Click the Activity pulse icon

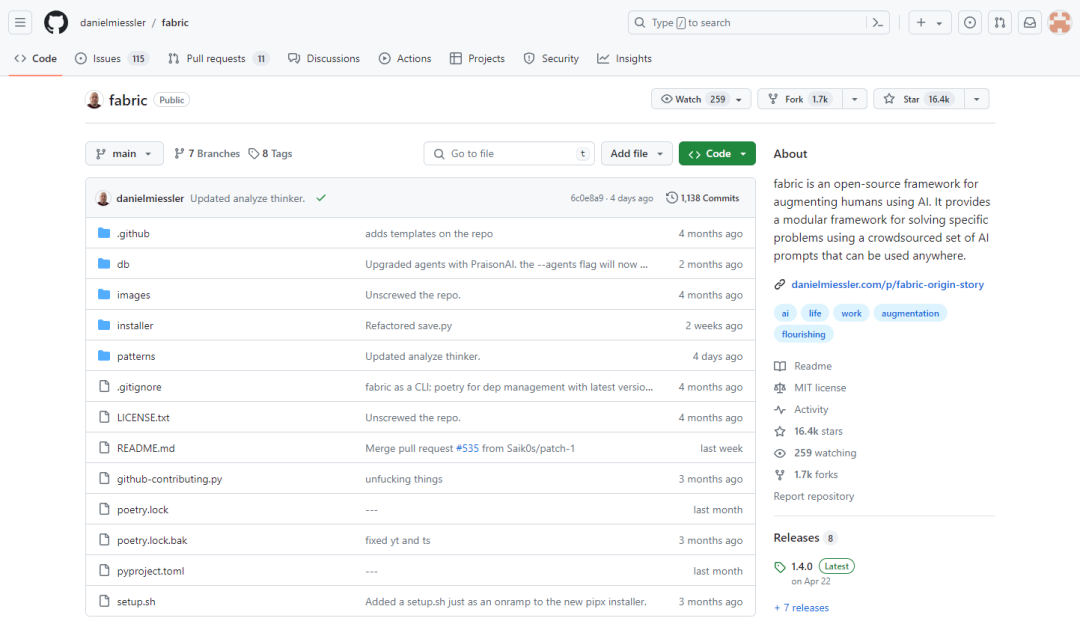(x=780, y=409)
